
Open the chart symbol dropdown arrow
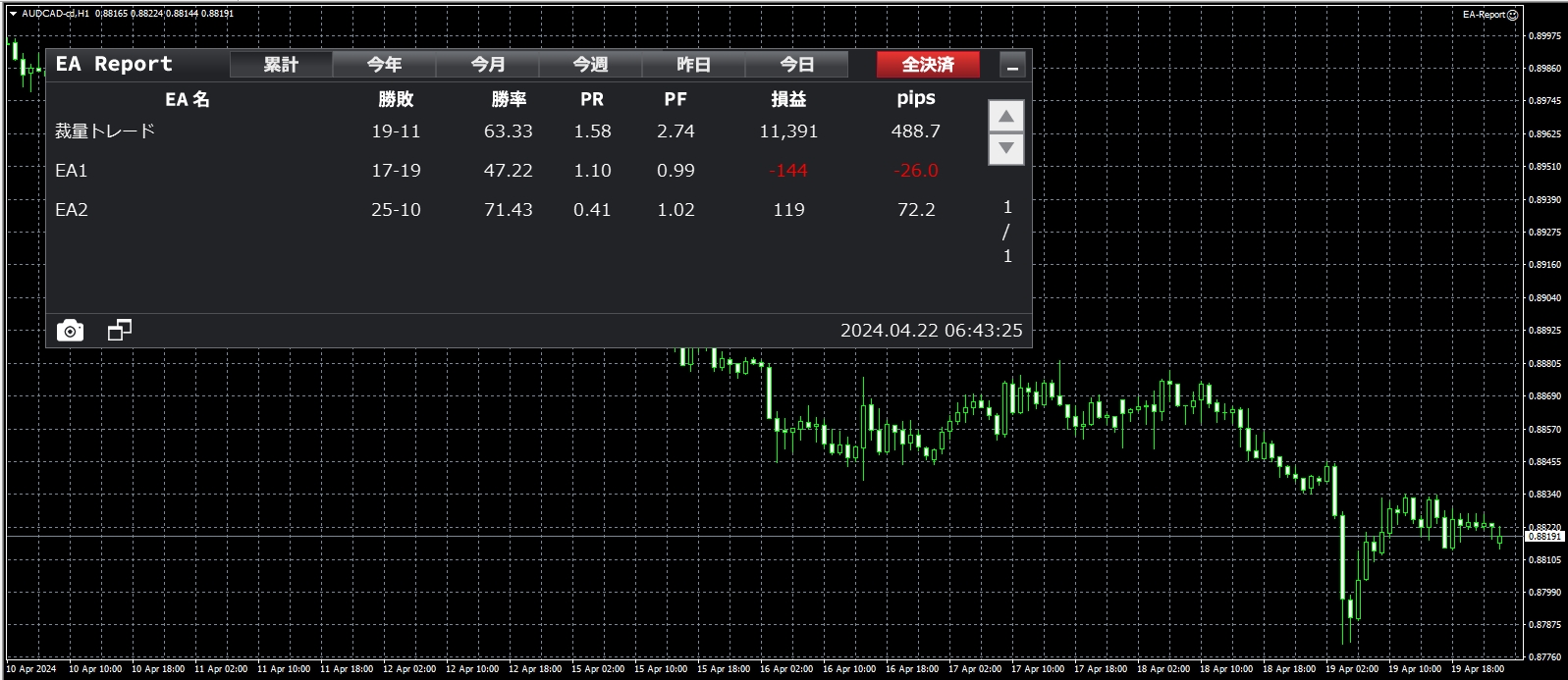click(13, 14)
